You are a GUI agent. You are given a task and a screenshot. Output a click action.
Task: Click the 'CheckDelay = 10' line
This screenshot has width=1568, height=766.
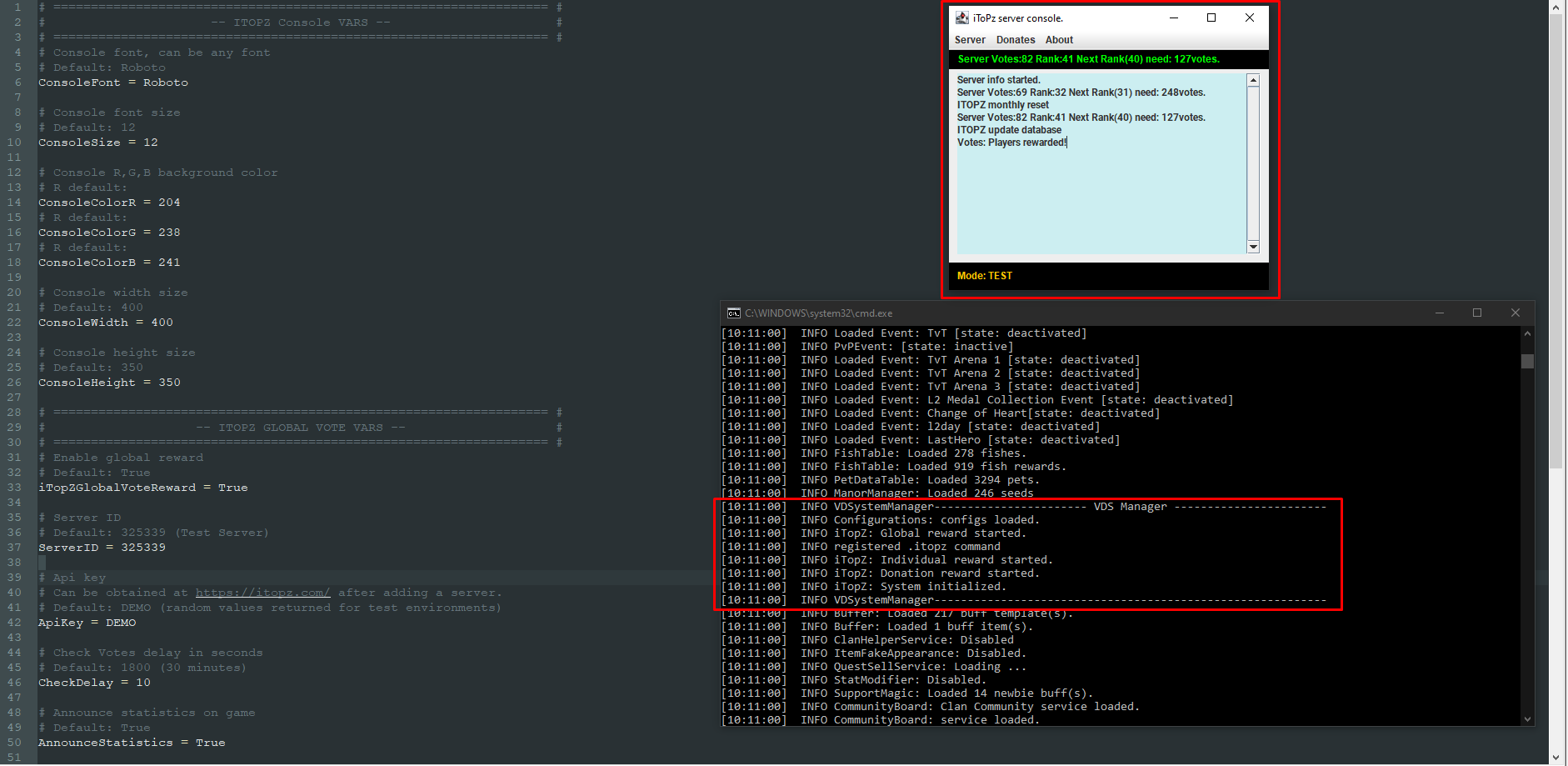[94, 683]
